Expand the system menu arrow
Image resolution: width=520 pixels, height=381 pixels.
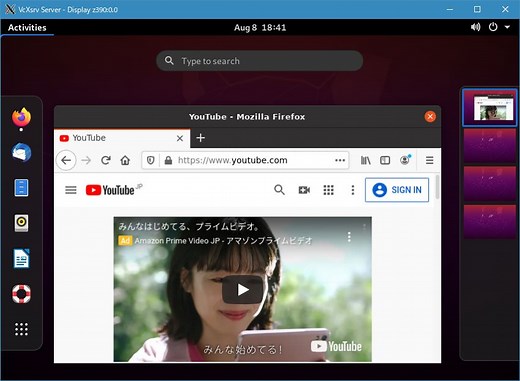pyautogui.click(x=507, y=27)
